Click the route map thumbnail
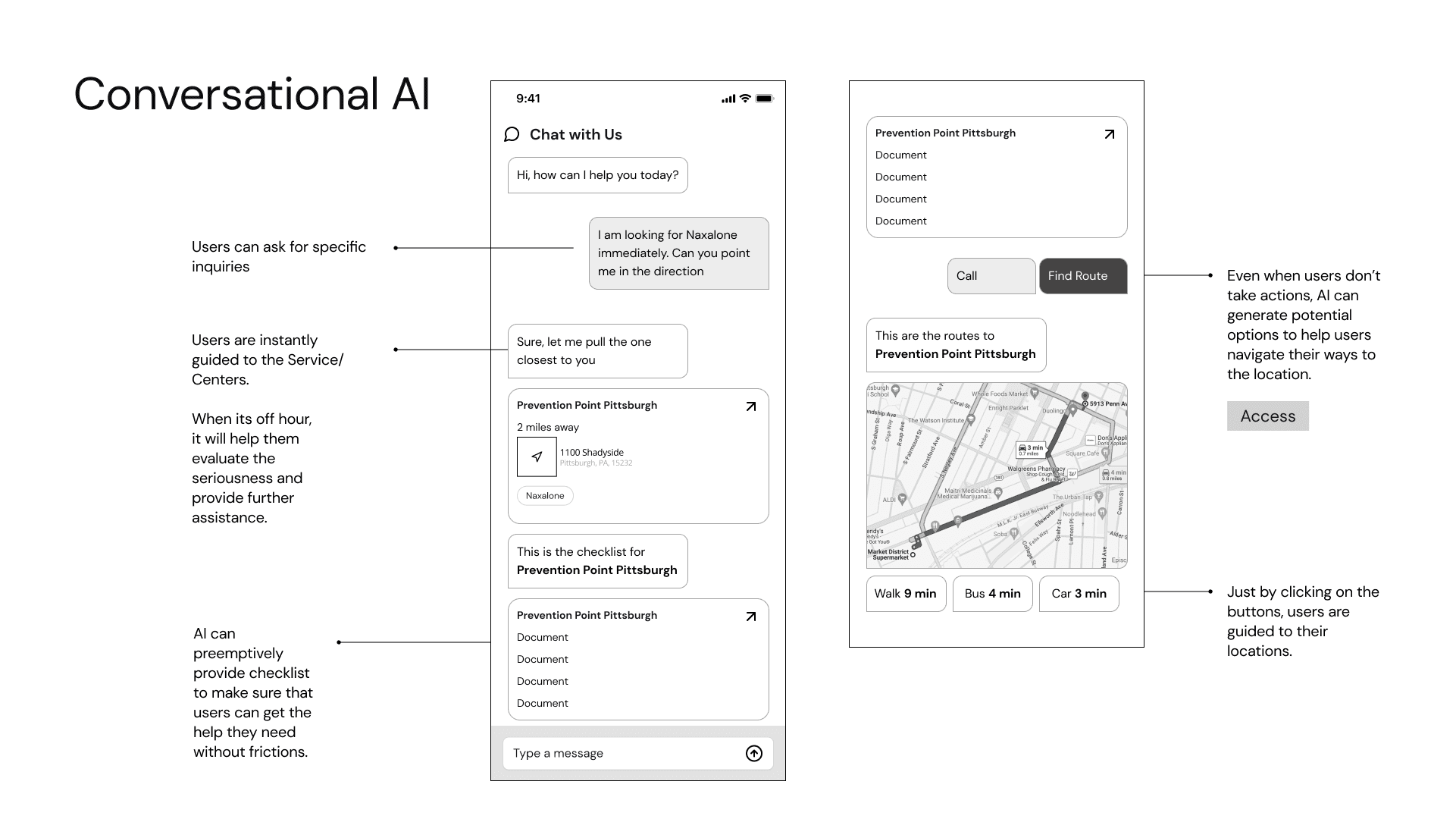Screen dimensions: 1456x819 pyautogui.click(x=996, y=475)
